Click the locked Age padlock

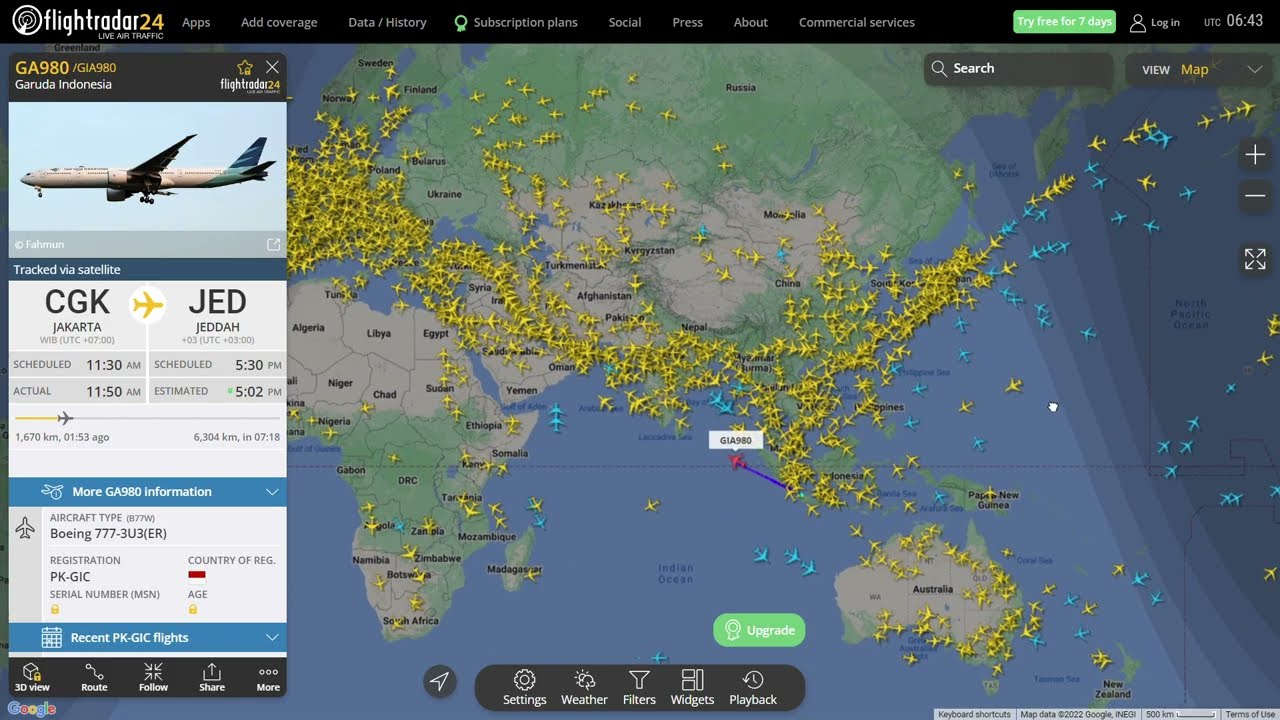tap(193, 609)
